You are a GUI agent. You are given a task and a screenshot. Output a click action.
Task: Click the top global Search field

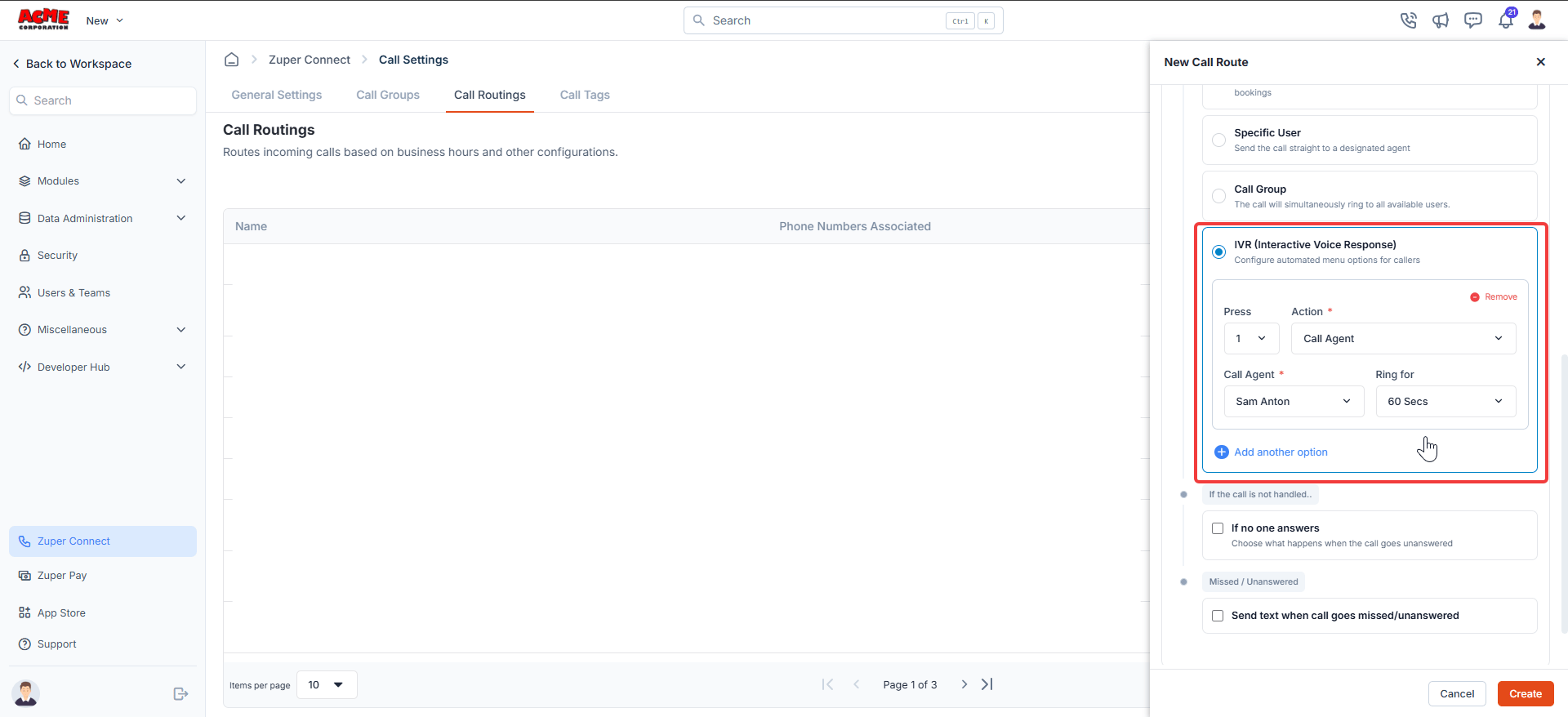[x=843, y=20]
